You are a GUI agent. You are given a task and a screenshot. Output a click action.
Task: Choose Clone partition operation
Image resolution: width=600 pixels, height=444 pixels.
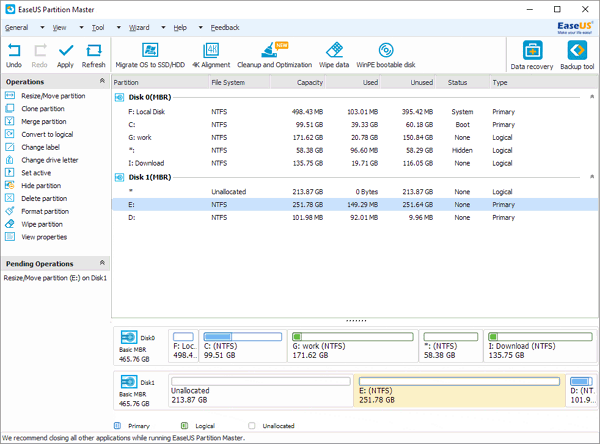click(x=35, y=109)
